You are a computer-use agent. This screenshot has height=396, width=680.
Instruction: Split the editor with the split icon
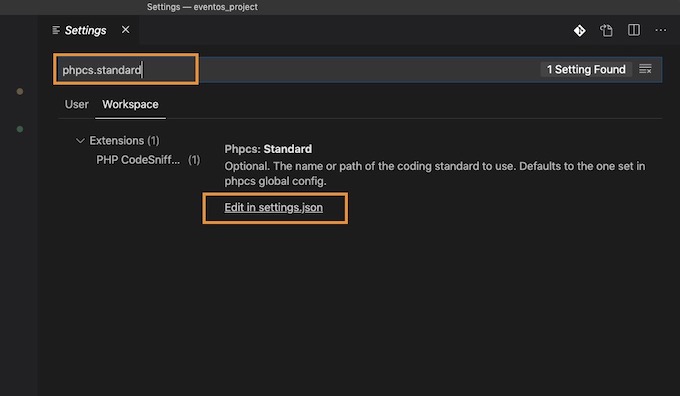[x=634, y=30]
